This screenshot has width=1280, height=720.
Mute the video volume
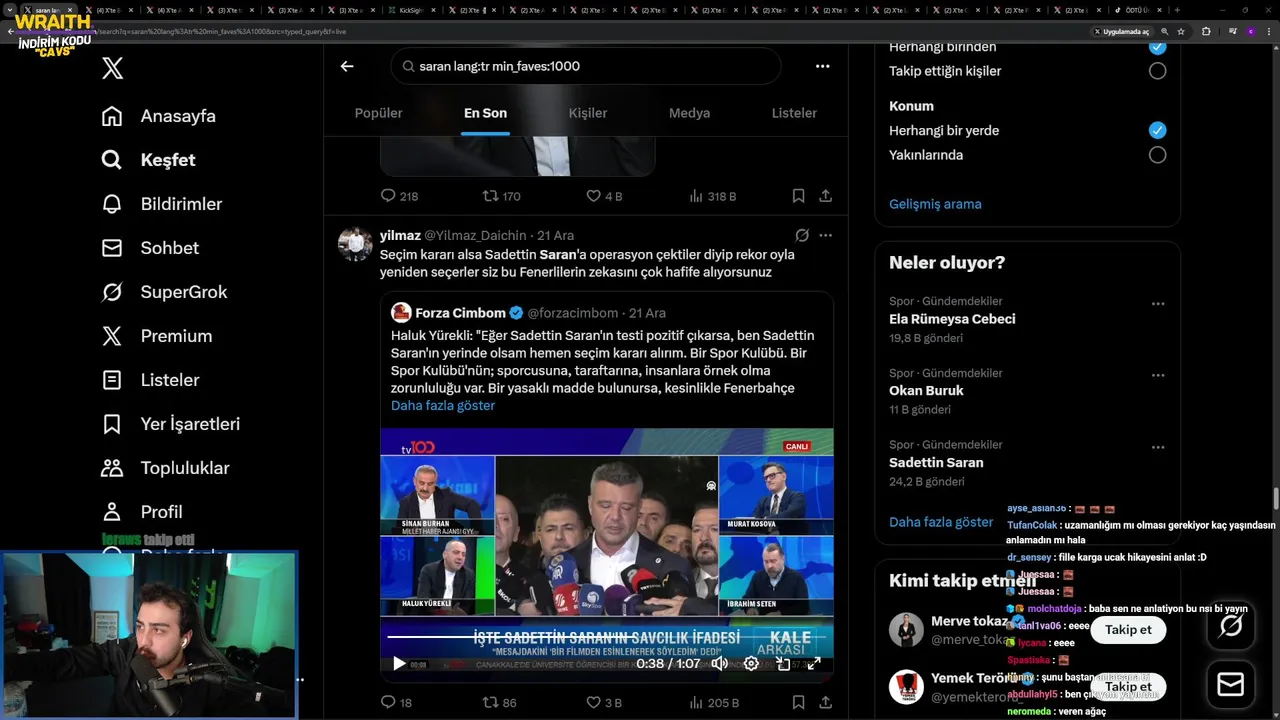pyautogui.click(x=719, y=663)
